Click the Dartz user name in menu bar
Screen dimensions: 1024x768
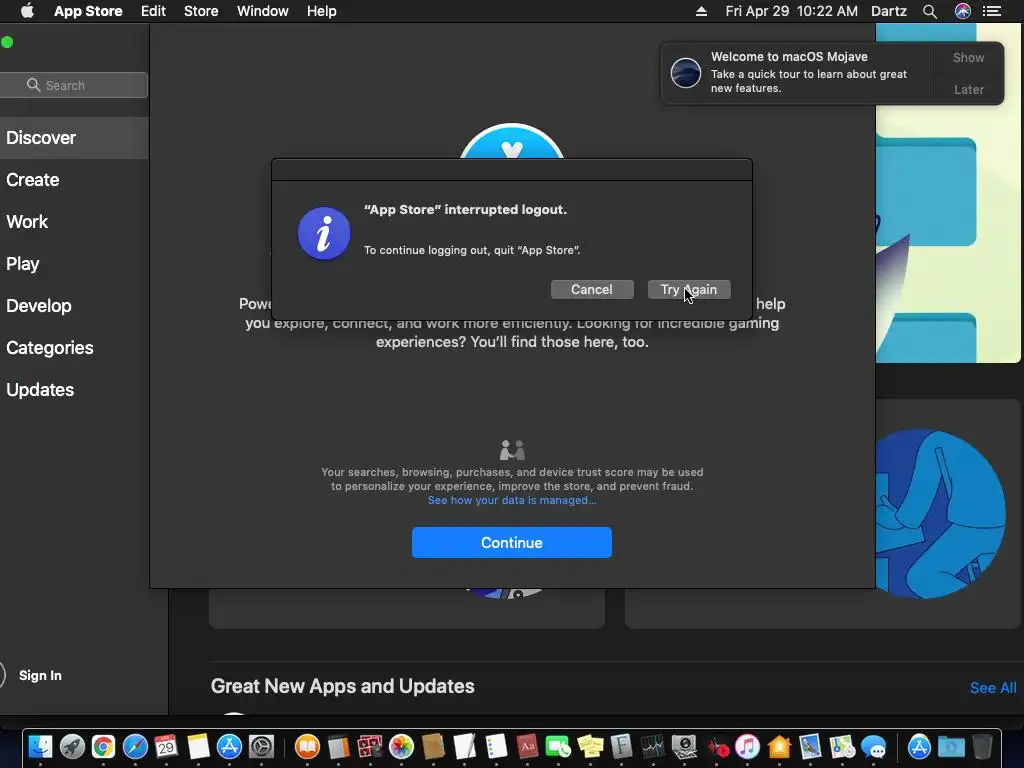(889, 11)
